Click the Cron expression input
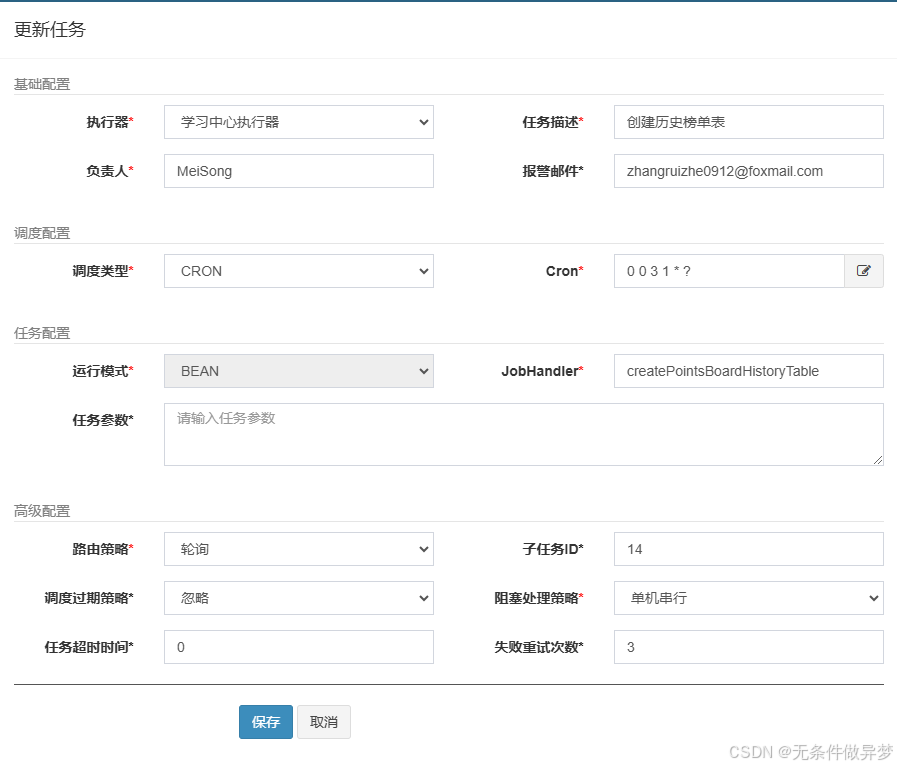The width and height of the screenshot is (897, 767). coord(729,271)
